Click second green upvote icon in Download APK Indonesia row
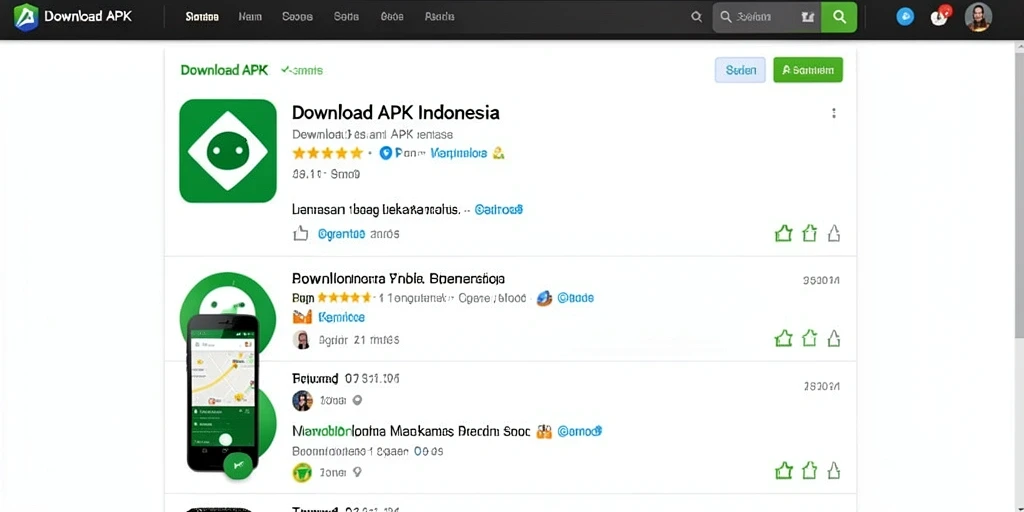The height and width of the screenshot is (512, 1024). pyautogui.click(x=809, y=233)
